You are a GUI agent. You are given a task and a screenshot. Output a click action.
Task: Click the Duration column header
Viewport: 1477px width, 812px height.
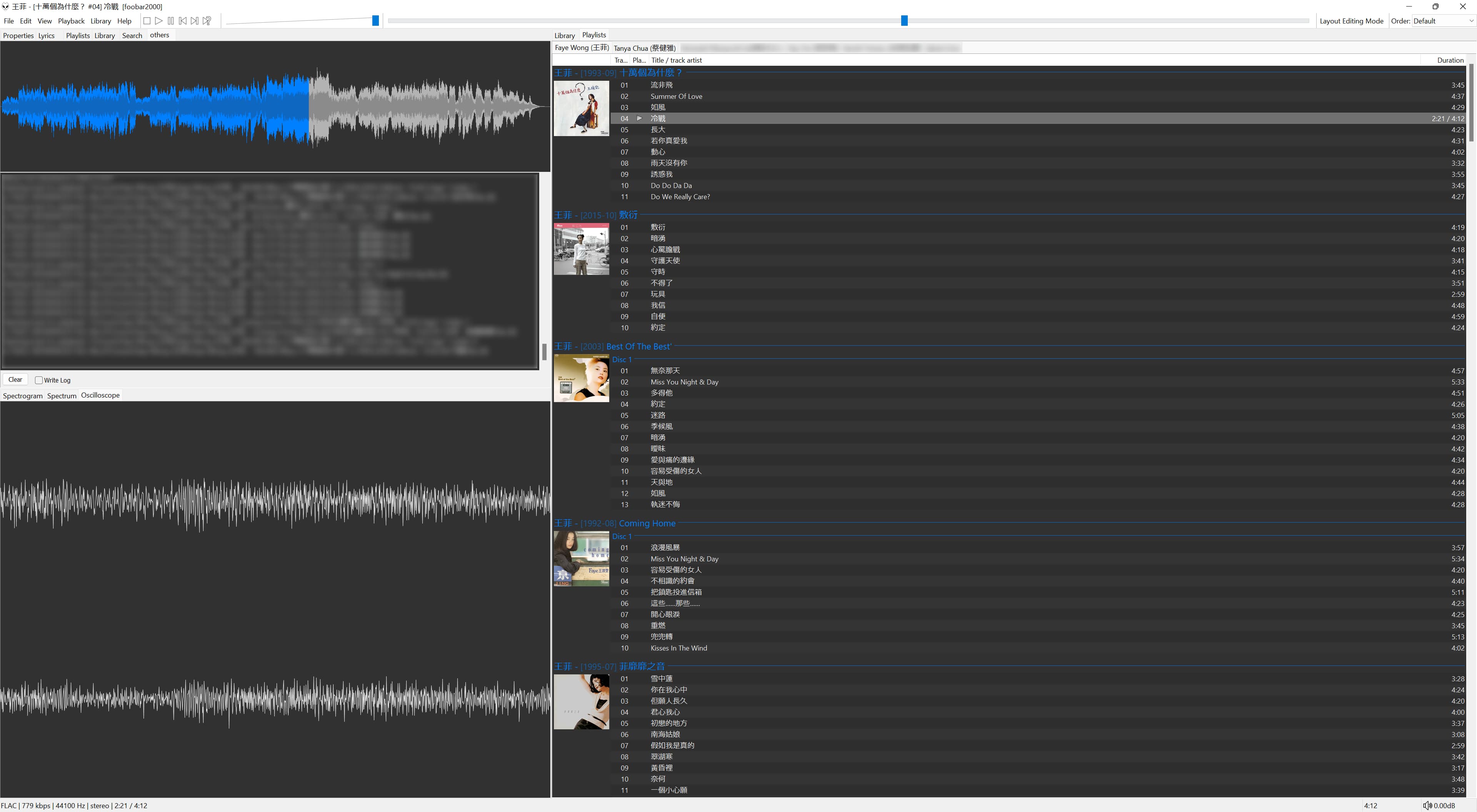point(1450,60)
